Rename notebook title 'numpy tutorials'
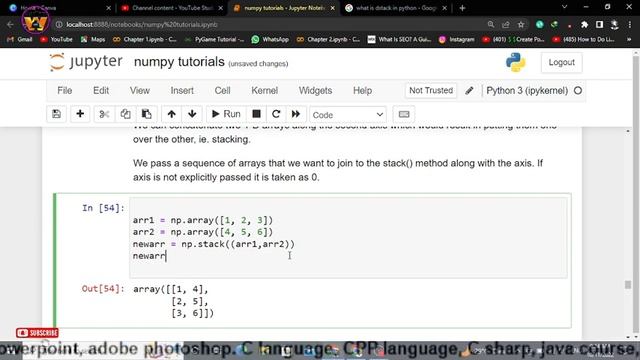The image size is (640, 360). pyautogui.click(x=179, y=62)
